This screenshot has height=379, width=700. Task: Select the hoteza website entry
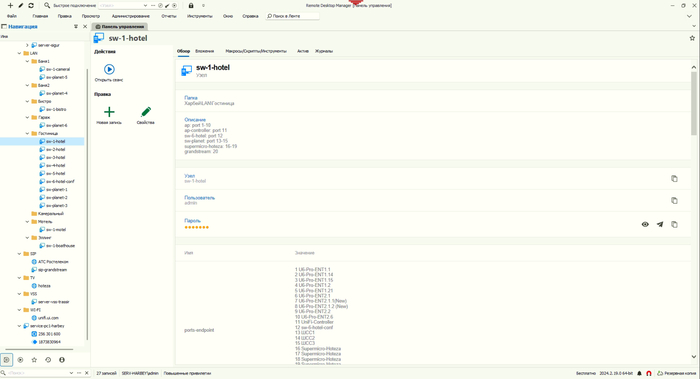coord(44,286)
